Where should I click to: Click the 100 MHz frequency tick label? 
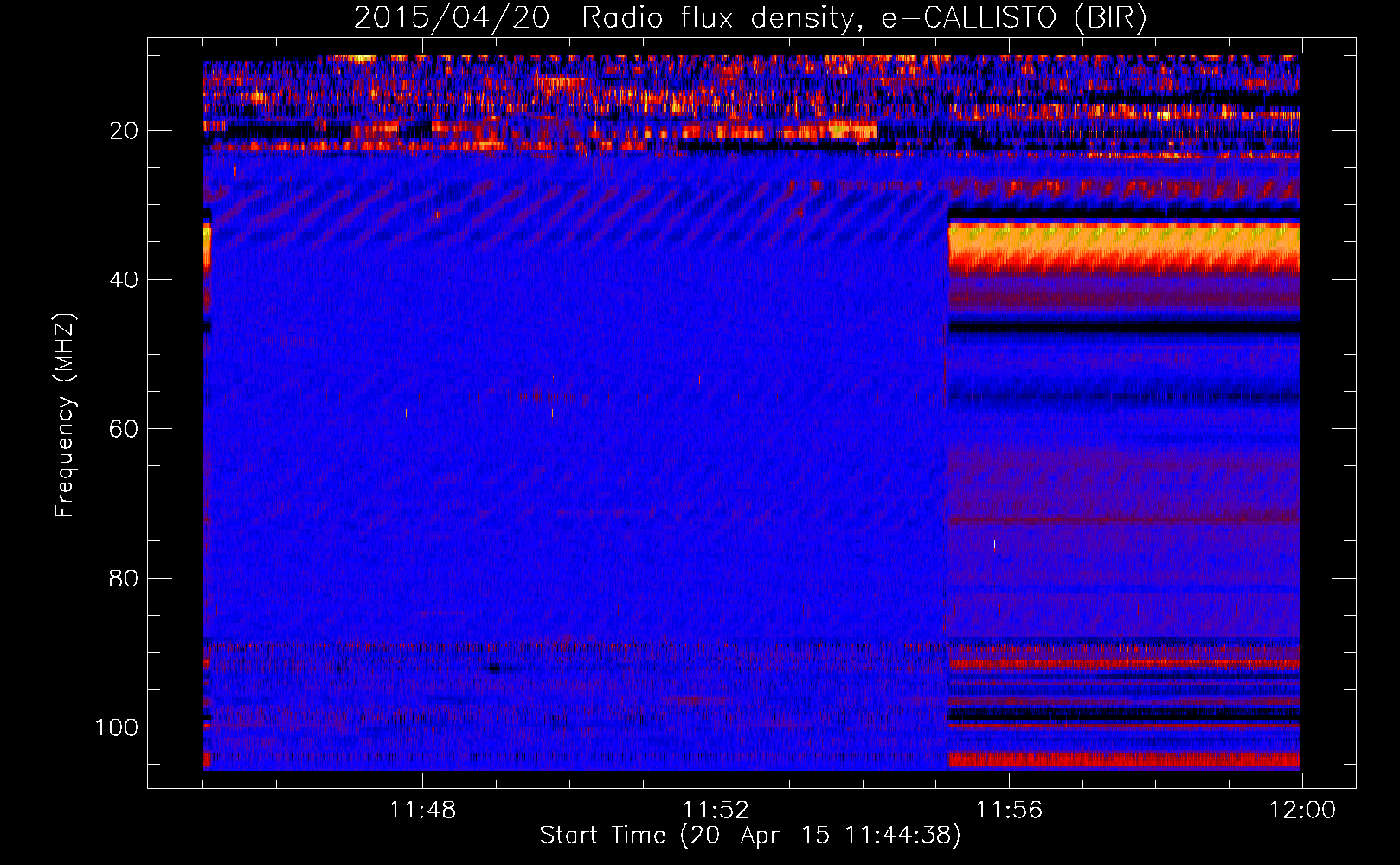(117, 727)
